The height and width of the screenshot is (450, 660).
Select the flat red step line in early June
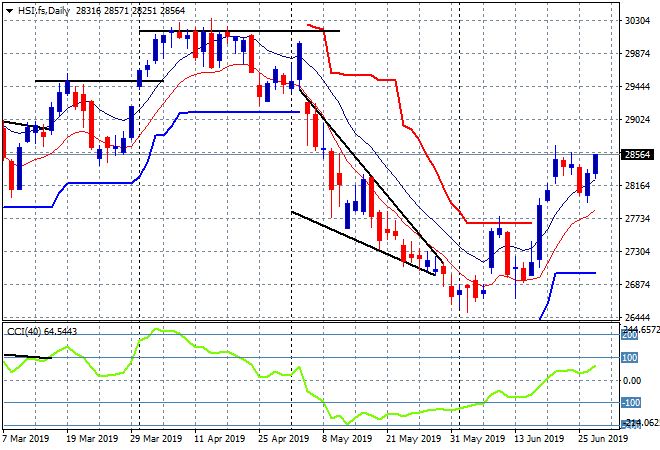tap(499, 223)
